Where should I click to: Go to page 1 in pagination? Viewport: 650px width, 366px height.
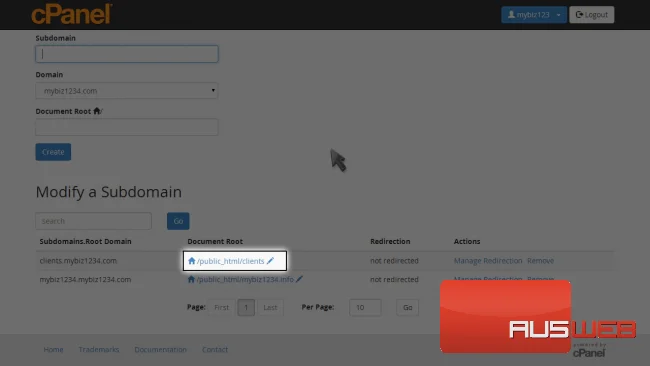pyautogui.click(x=246, y=308)
